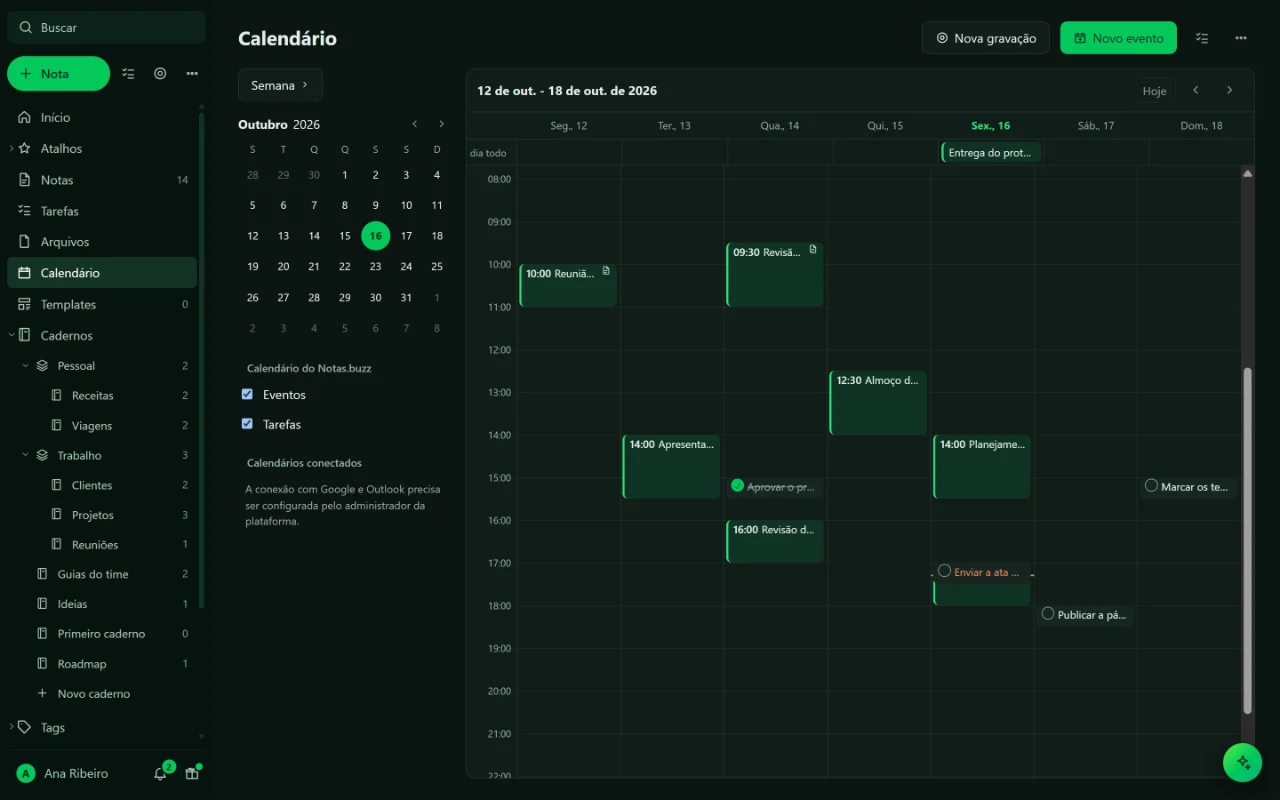Mark 'Publicar a pá...' task complete

pyautogui.click(x=1048, y=614)
